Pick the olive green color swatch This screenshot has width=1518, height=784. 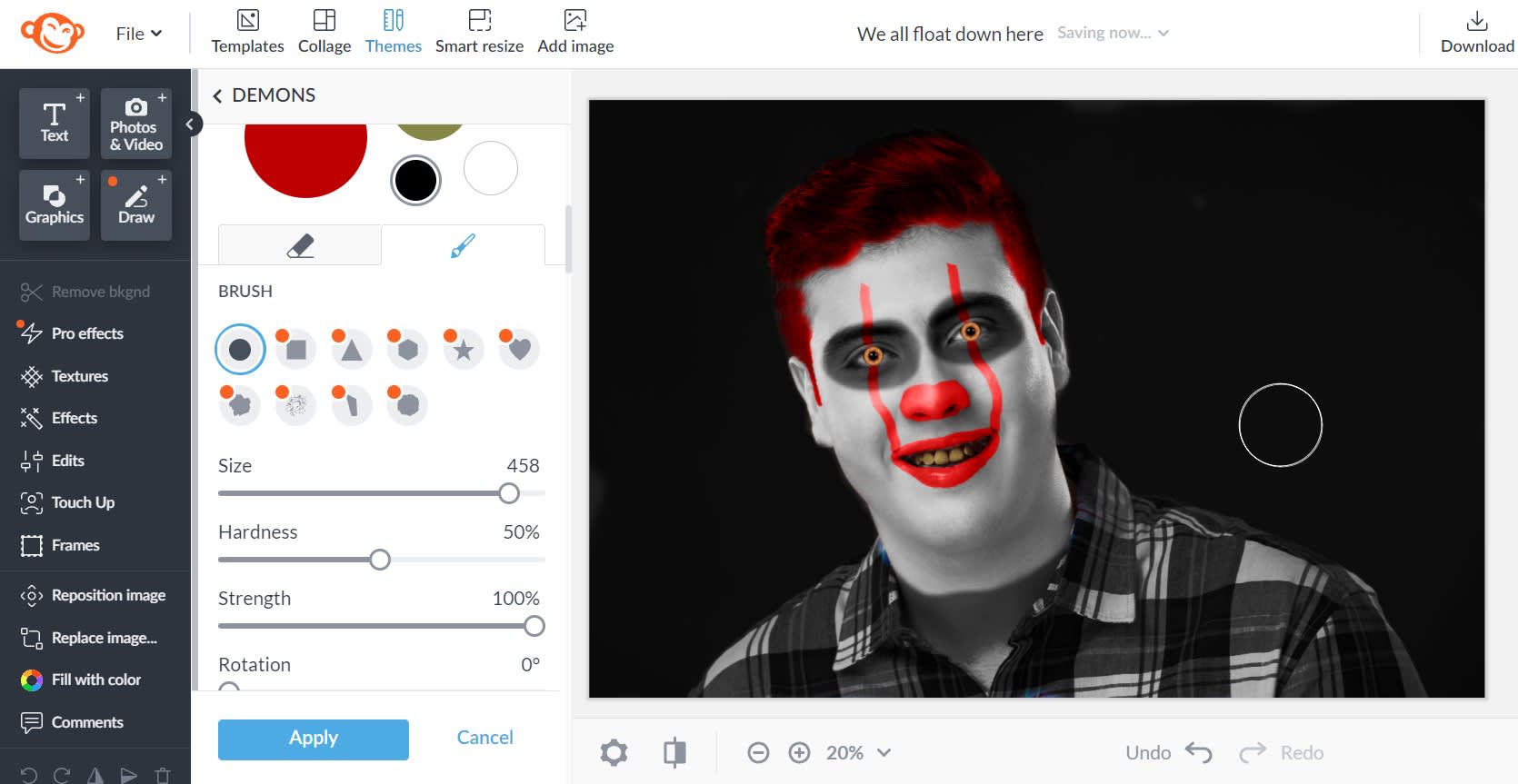[430, 131]
